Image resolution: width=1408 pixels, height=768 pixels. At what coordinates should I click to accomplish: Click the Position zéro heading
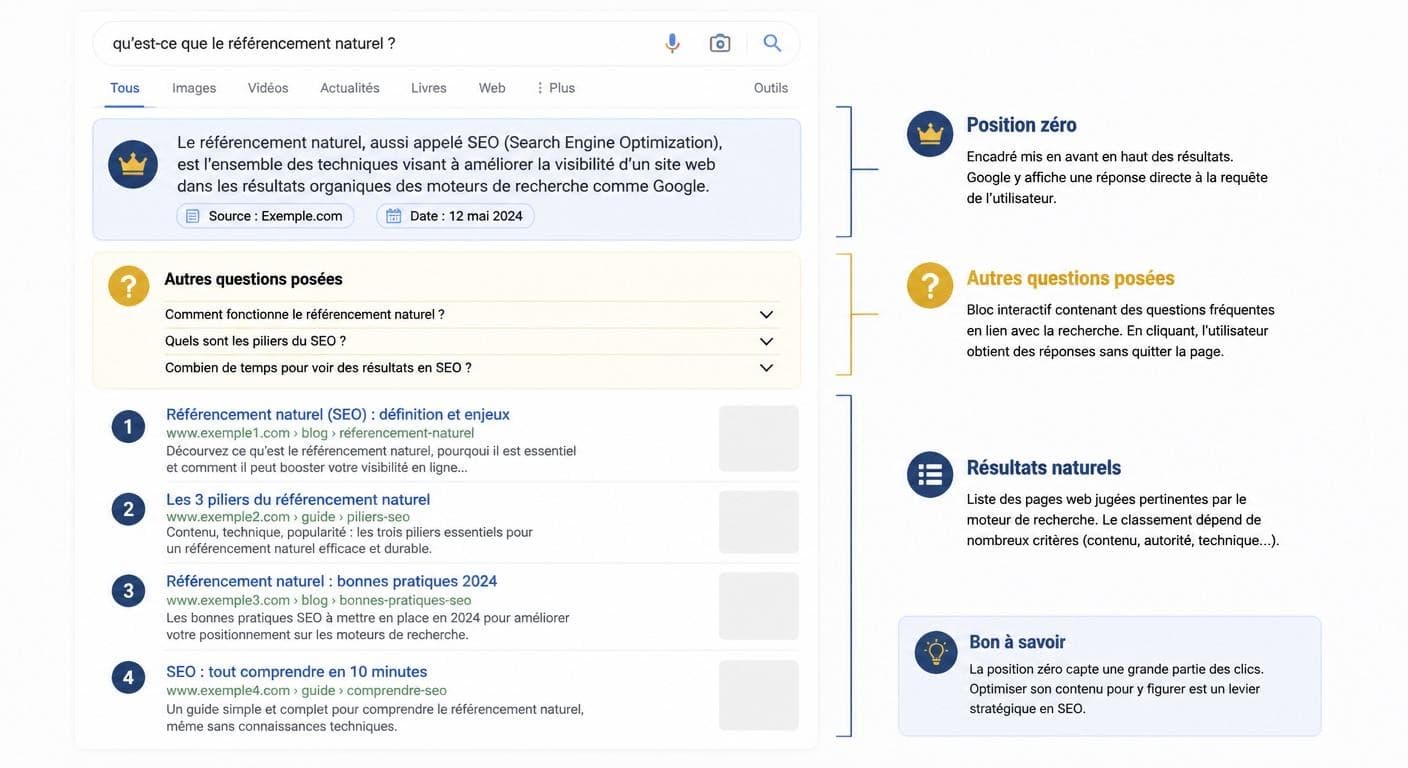tap(1021, 125)
